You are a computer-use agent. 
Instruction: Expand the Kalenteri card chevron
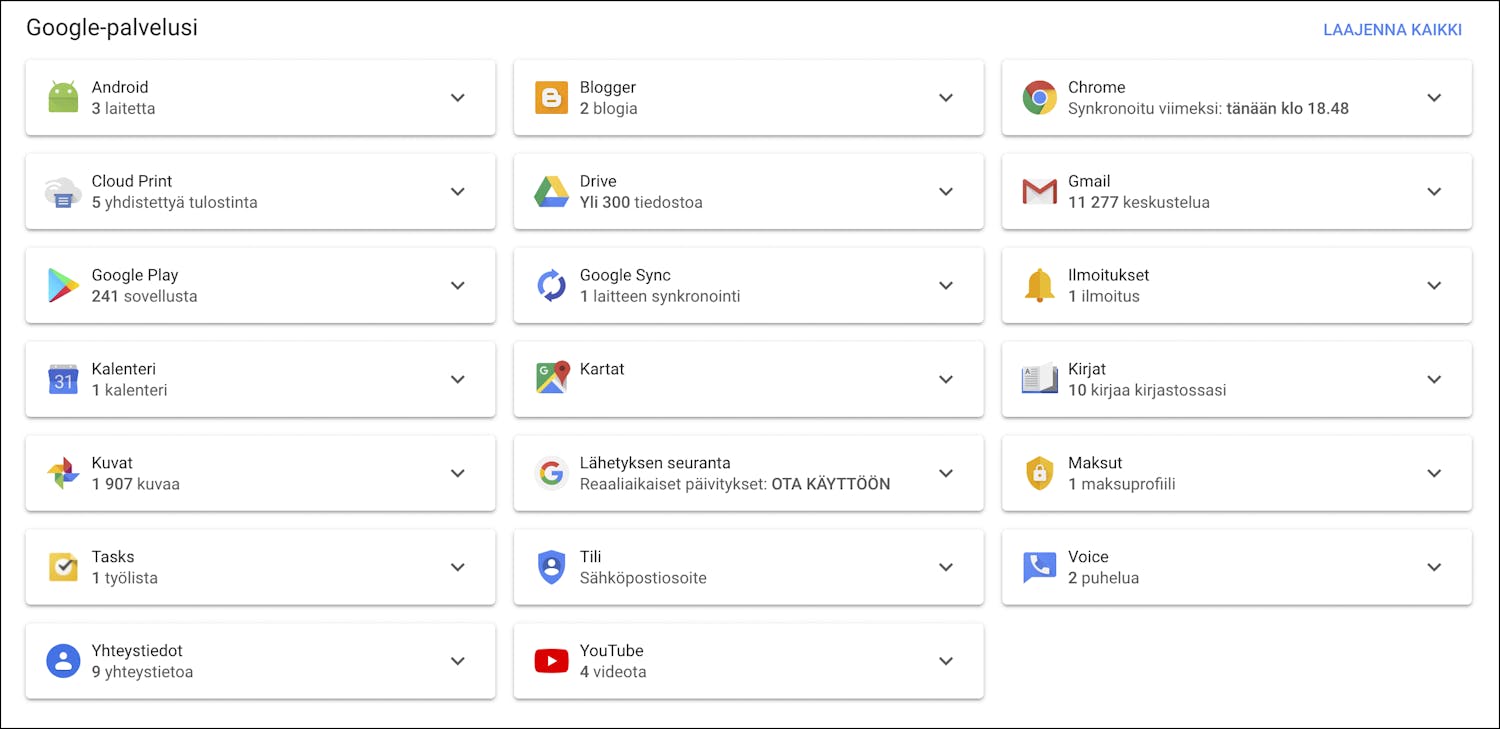coord(458,380)
